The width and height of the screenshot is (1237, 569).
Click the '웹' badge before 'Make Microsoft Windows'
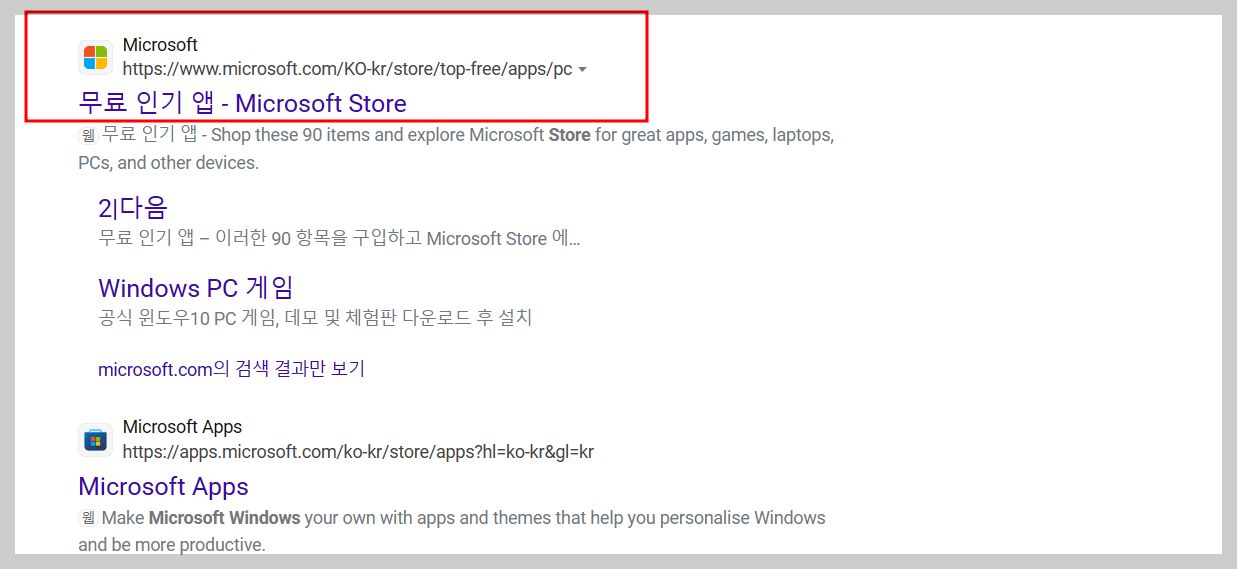pyautogui.click(x=88, y=518)
